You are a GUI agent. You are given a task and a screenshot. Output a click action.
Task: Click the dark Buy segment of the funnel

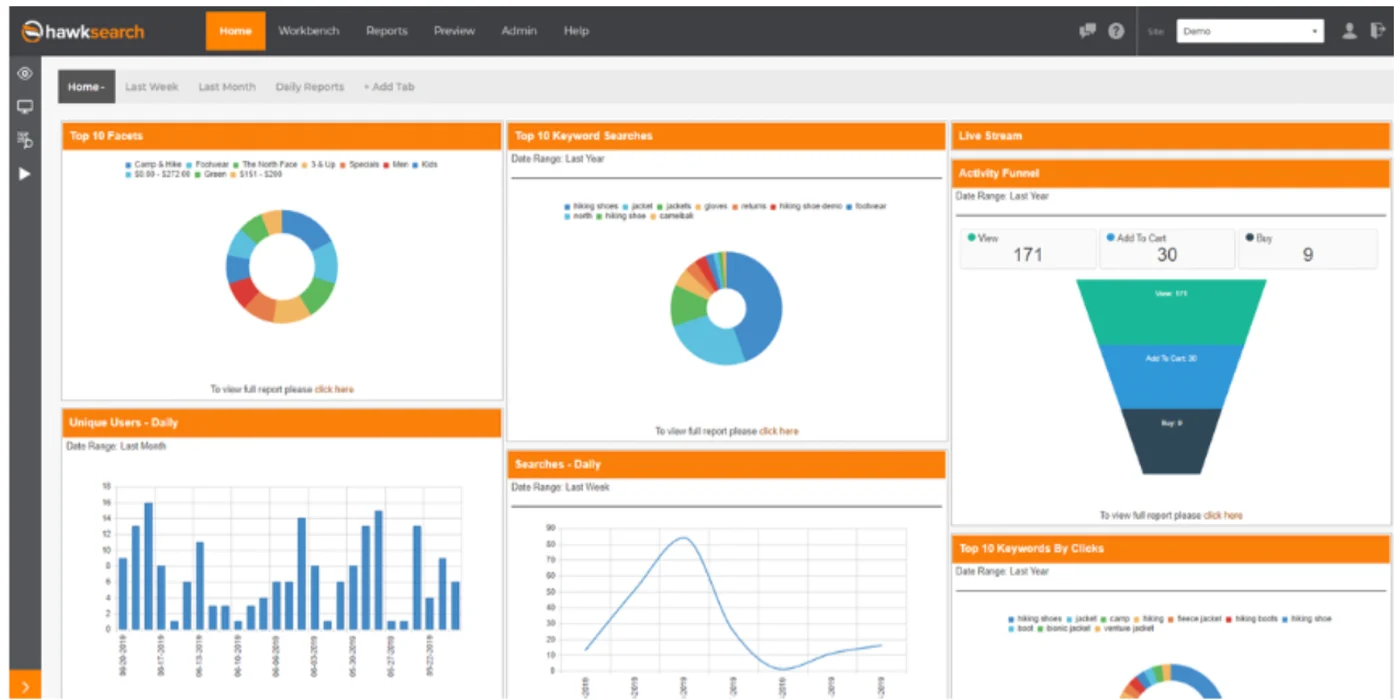click(1171, 440)
